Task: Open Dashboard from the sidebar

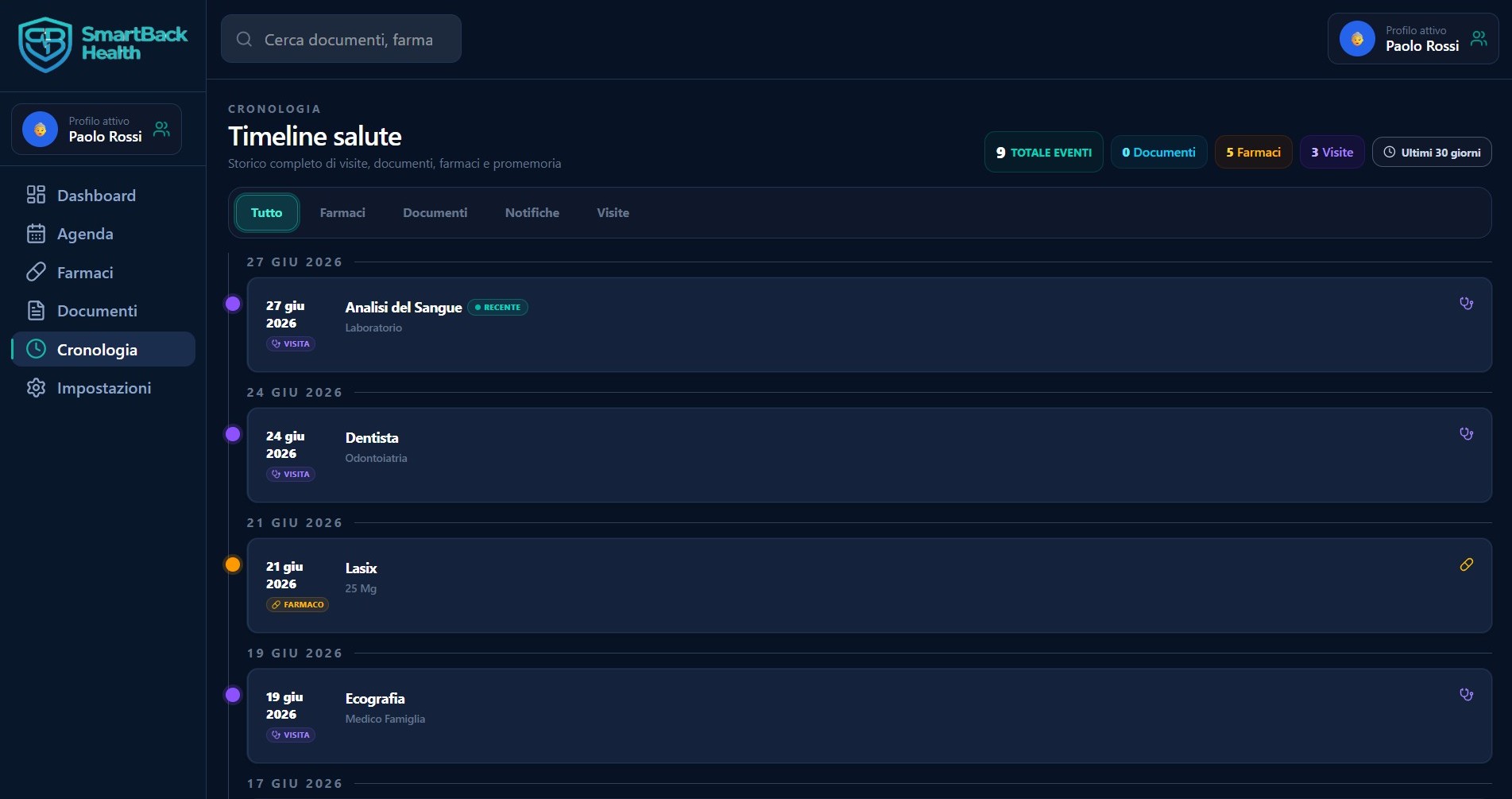Action: pyautogui.click(x=103, y=195)
